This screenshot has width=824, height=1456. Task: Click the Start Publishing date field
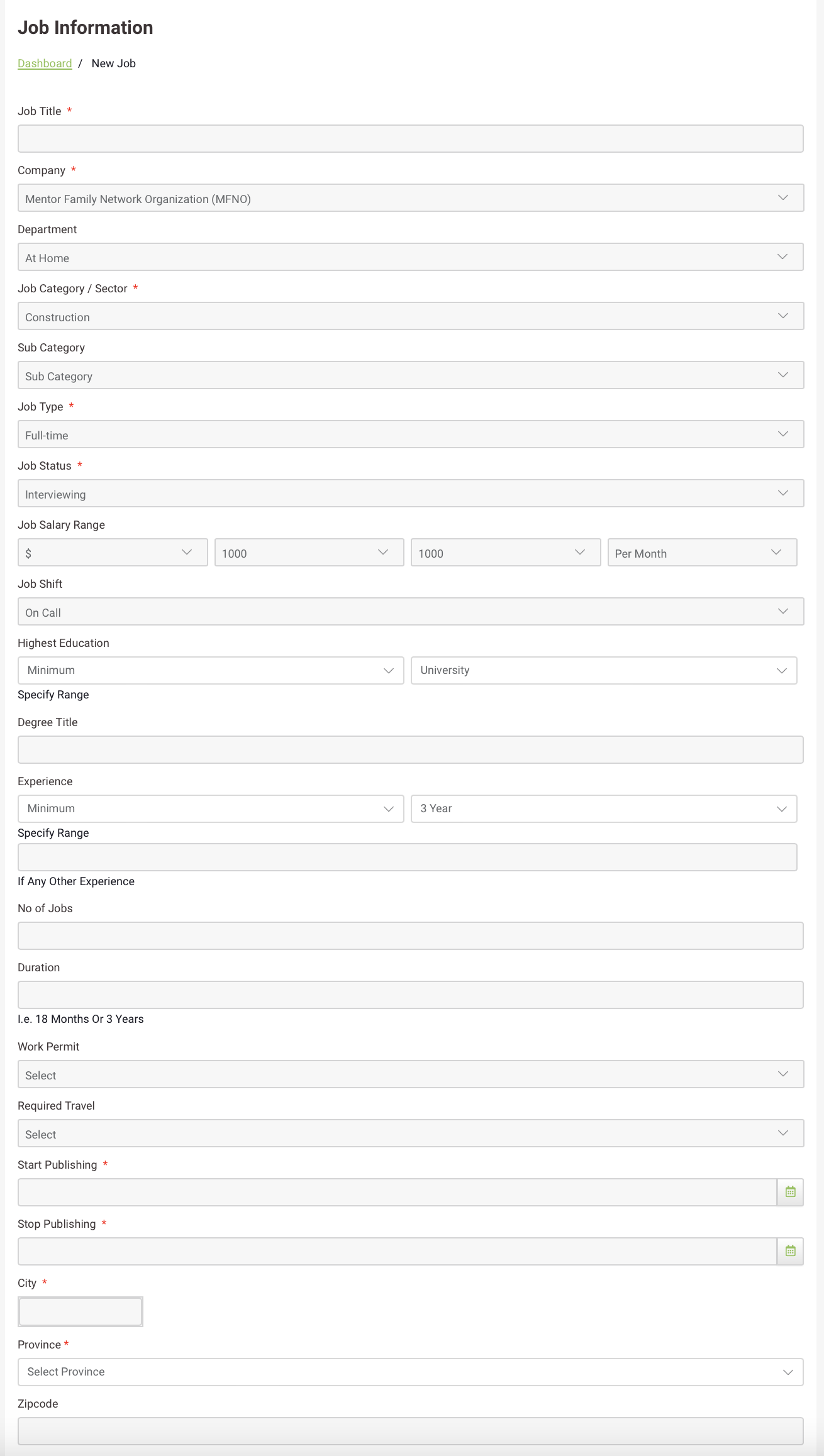(398, 1193)
